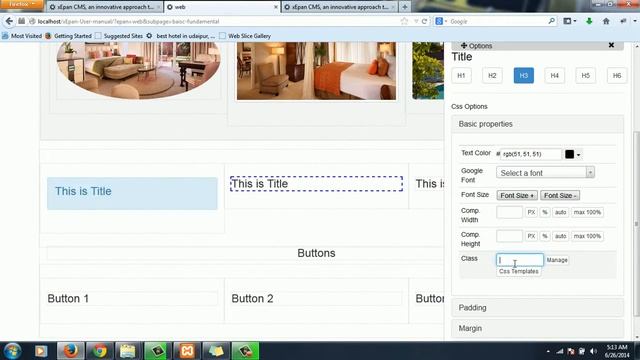Open the Firefox menu button
The height and width of the screenshot is (360, 640).
click(21, 4)
